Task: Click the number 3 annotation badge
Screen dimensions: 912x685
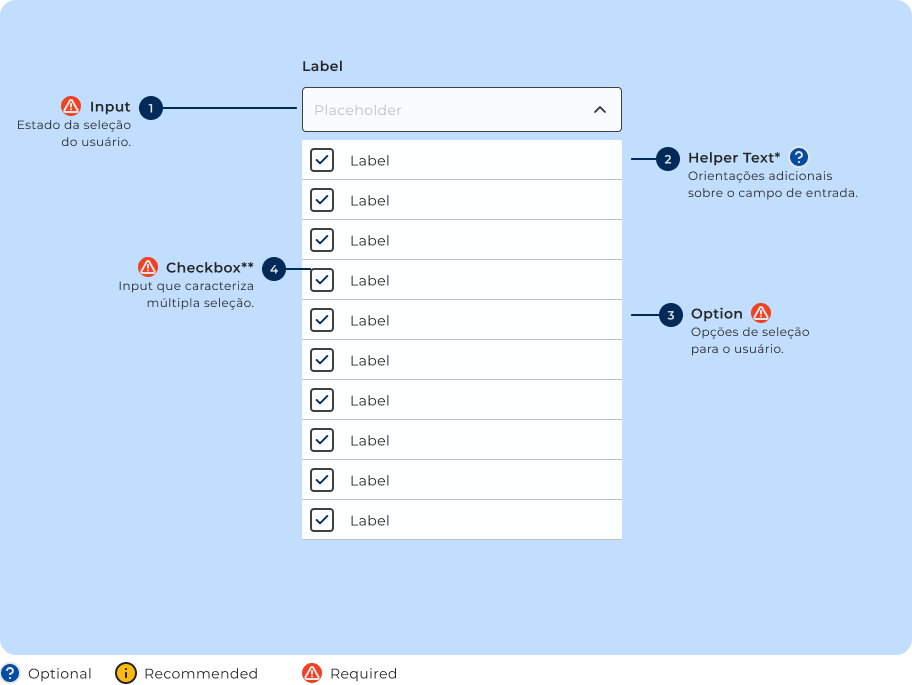Action: [x=671, y=316]
